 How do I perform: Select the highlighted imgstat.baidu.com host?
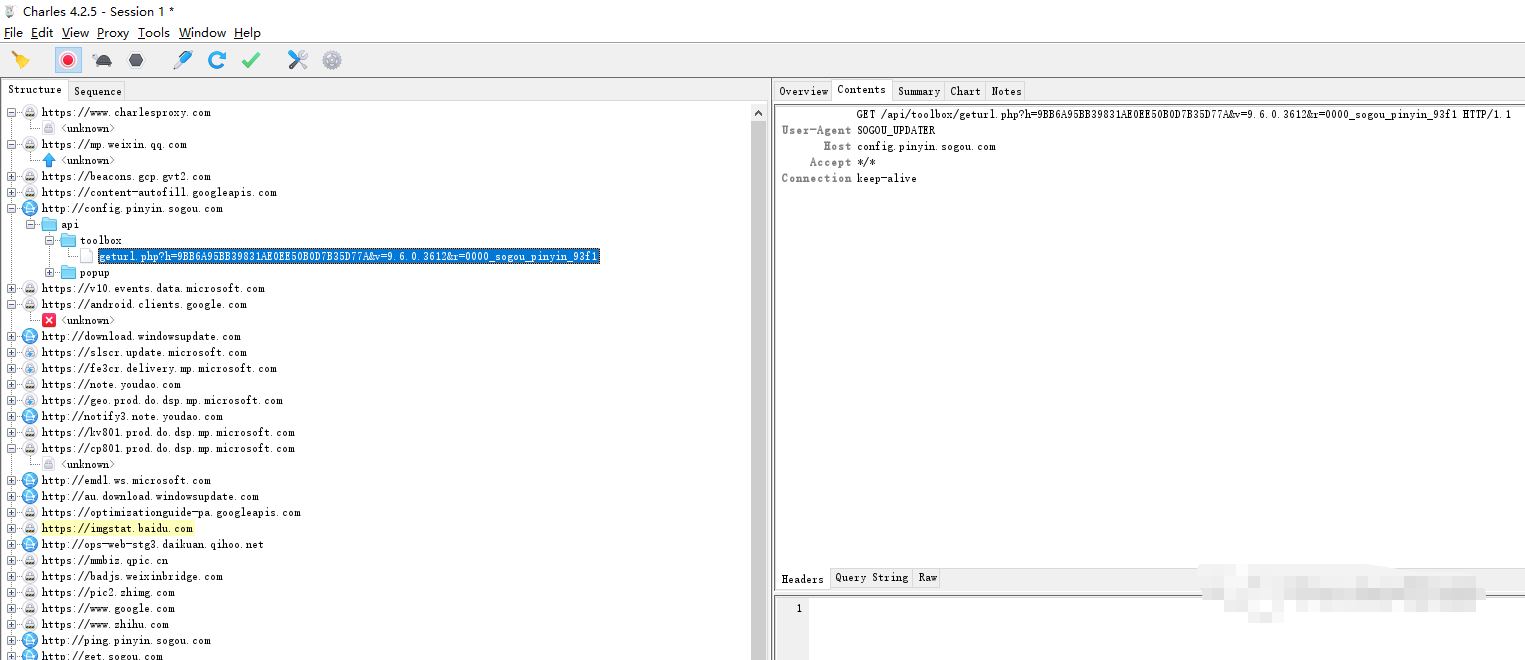[x=117, y=529]
